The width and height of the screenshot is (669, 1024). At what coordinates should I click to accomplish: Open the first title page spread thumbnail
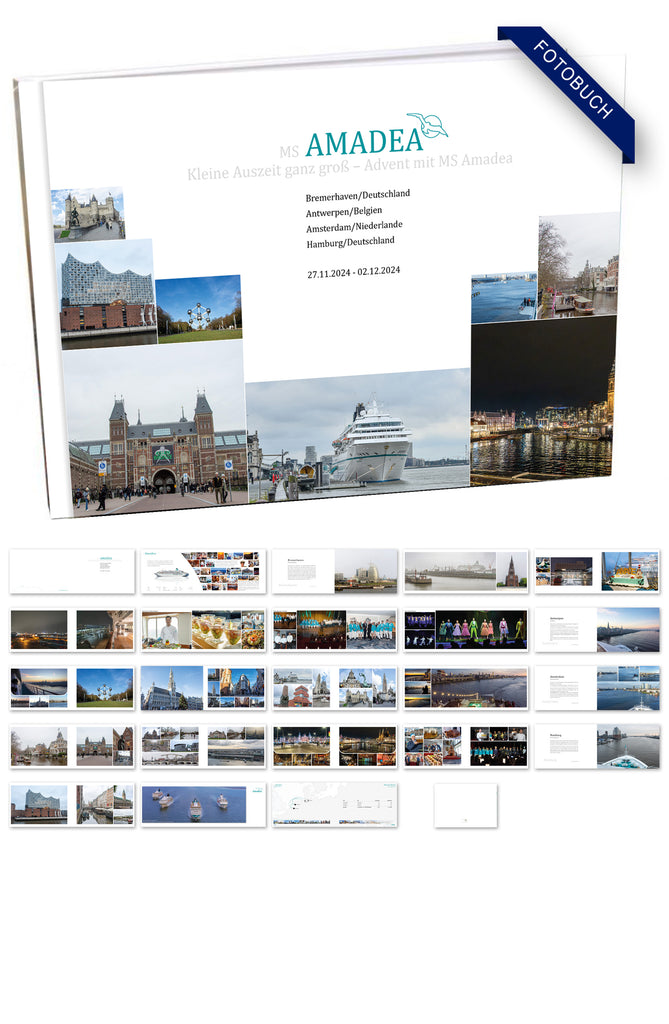tap(72, 571)
